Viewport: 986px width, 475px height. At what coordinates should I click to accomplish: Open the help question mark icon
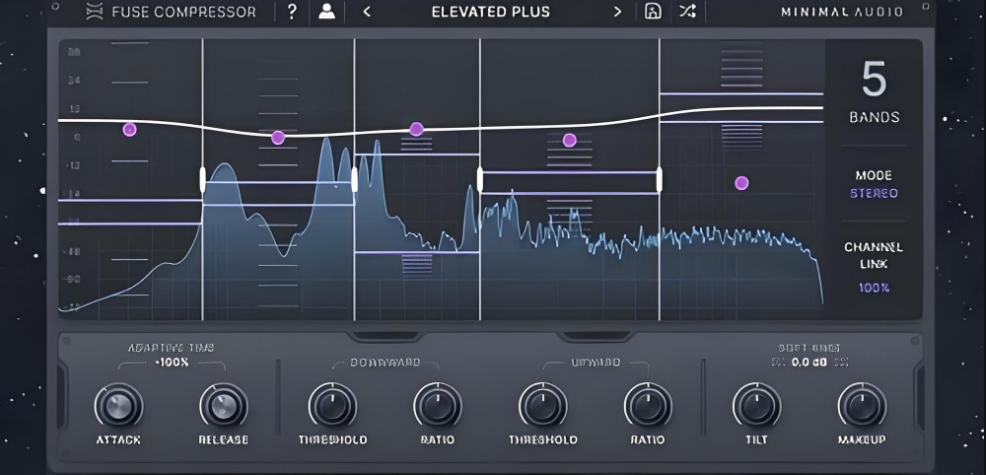pyautogui.click(x=292, y=11)
